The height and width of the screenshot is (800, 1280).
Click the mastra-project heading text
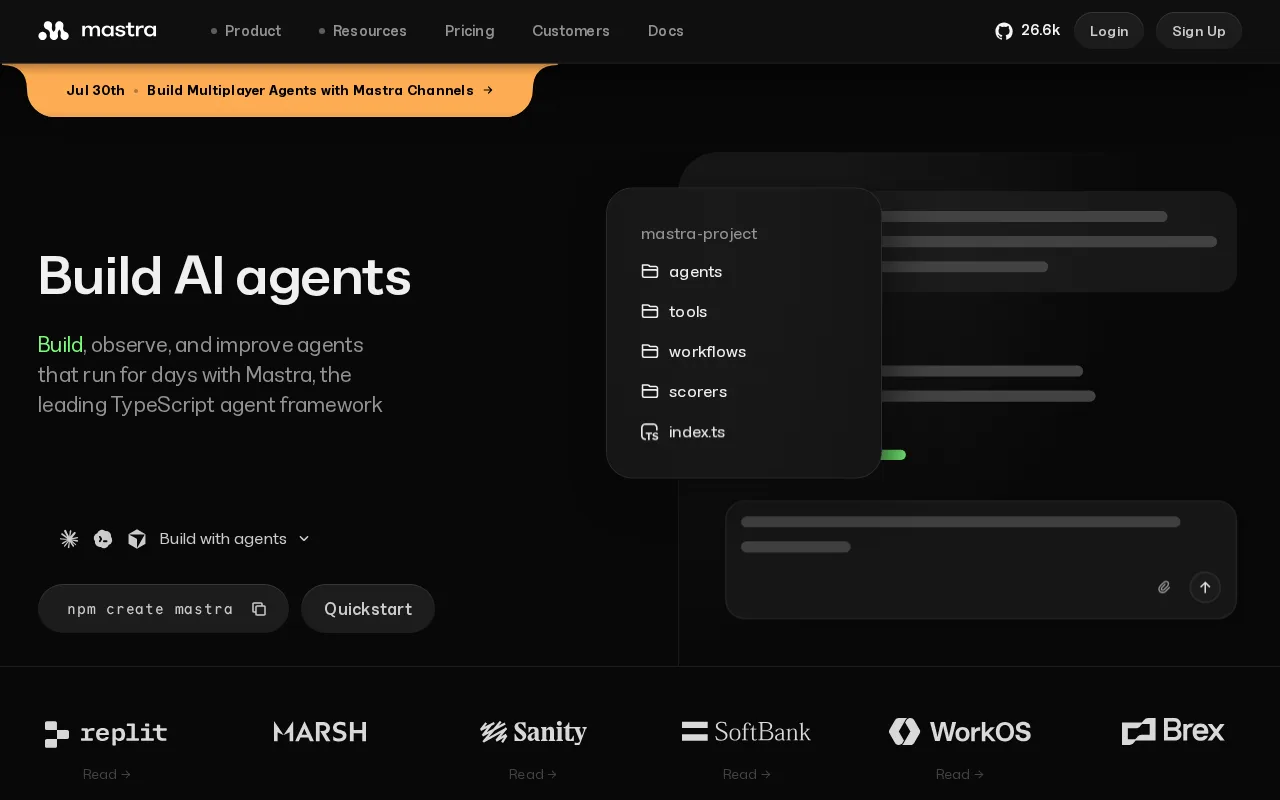(x=699, y=234)
